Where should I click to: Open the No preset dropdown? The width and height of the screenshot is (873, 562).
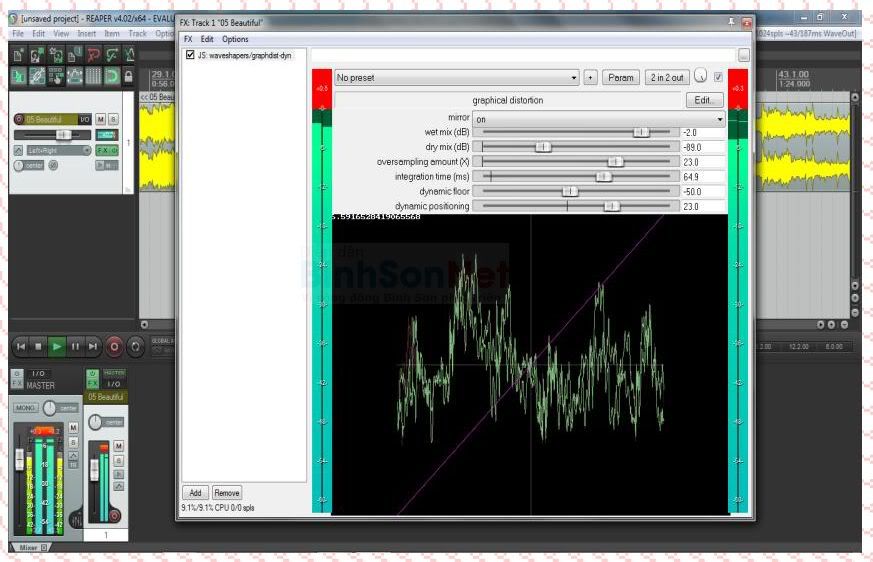456,77
